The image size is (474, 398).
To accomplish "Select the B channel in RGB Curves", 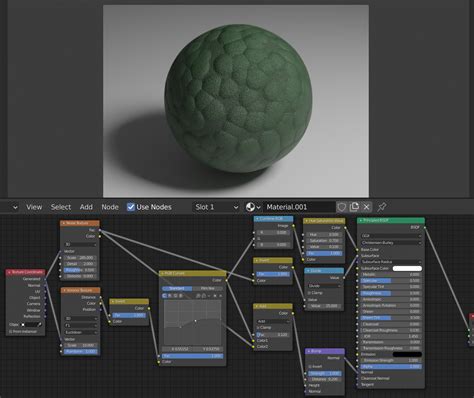I will tap(181, 296).
